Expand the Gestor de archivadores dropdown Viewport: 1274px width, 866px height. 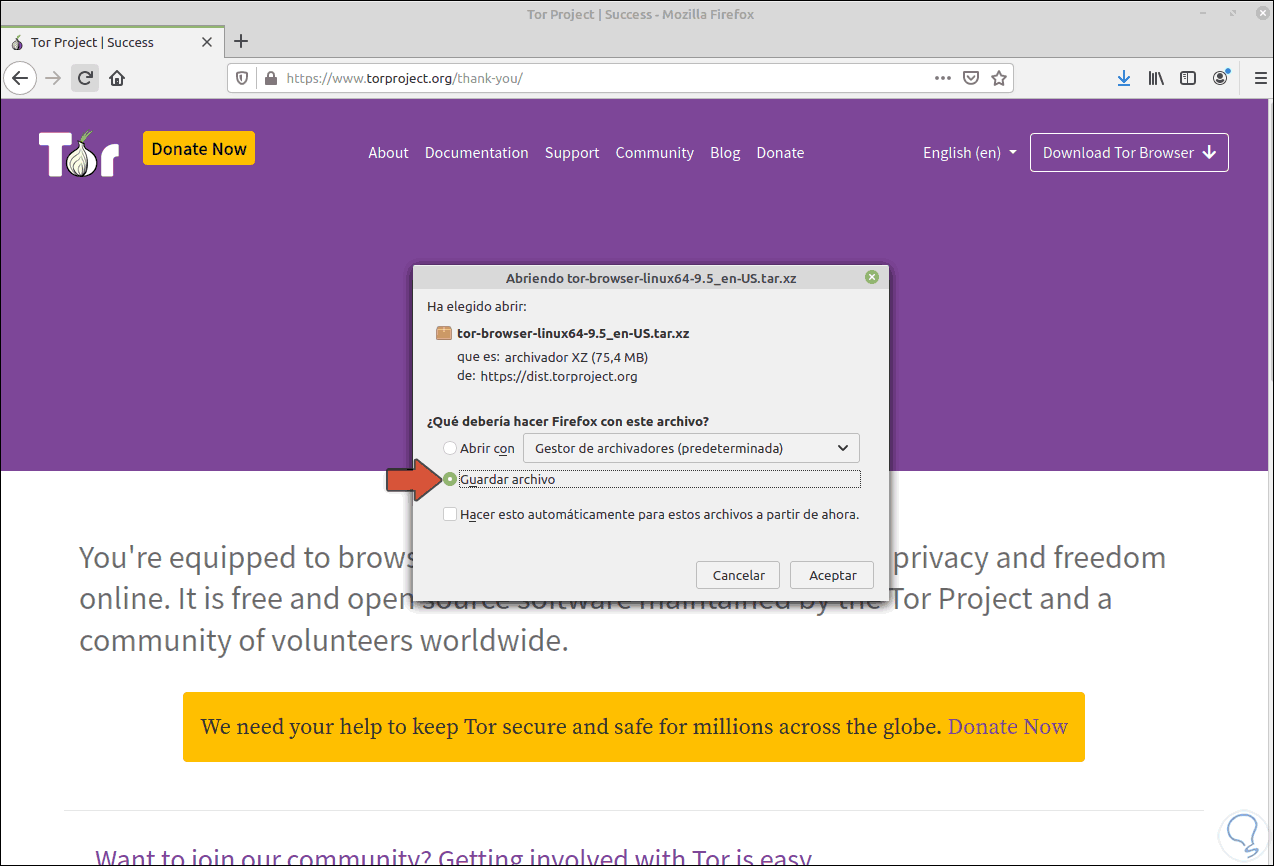pyautogui.click(x=691, y=448)
